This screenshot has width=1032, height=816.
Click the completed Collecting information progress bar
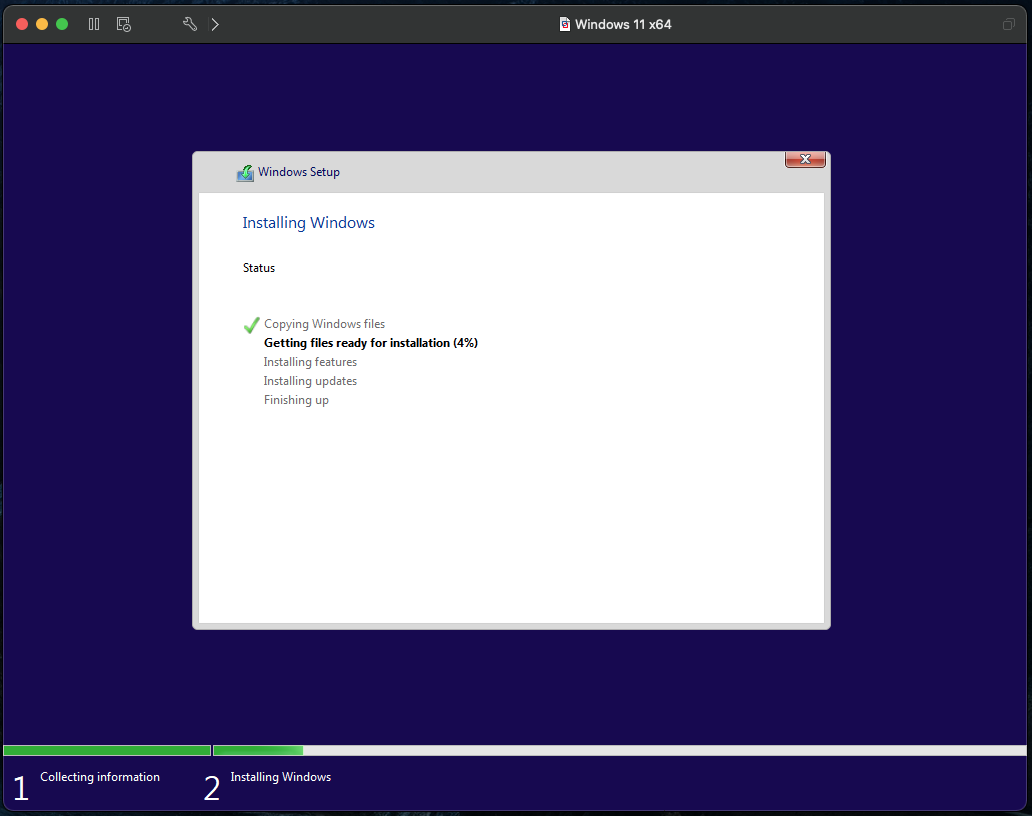tap(107, 750)
